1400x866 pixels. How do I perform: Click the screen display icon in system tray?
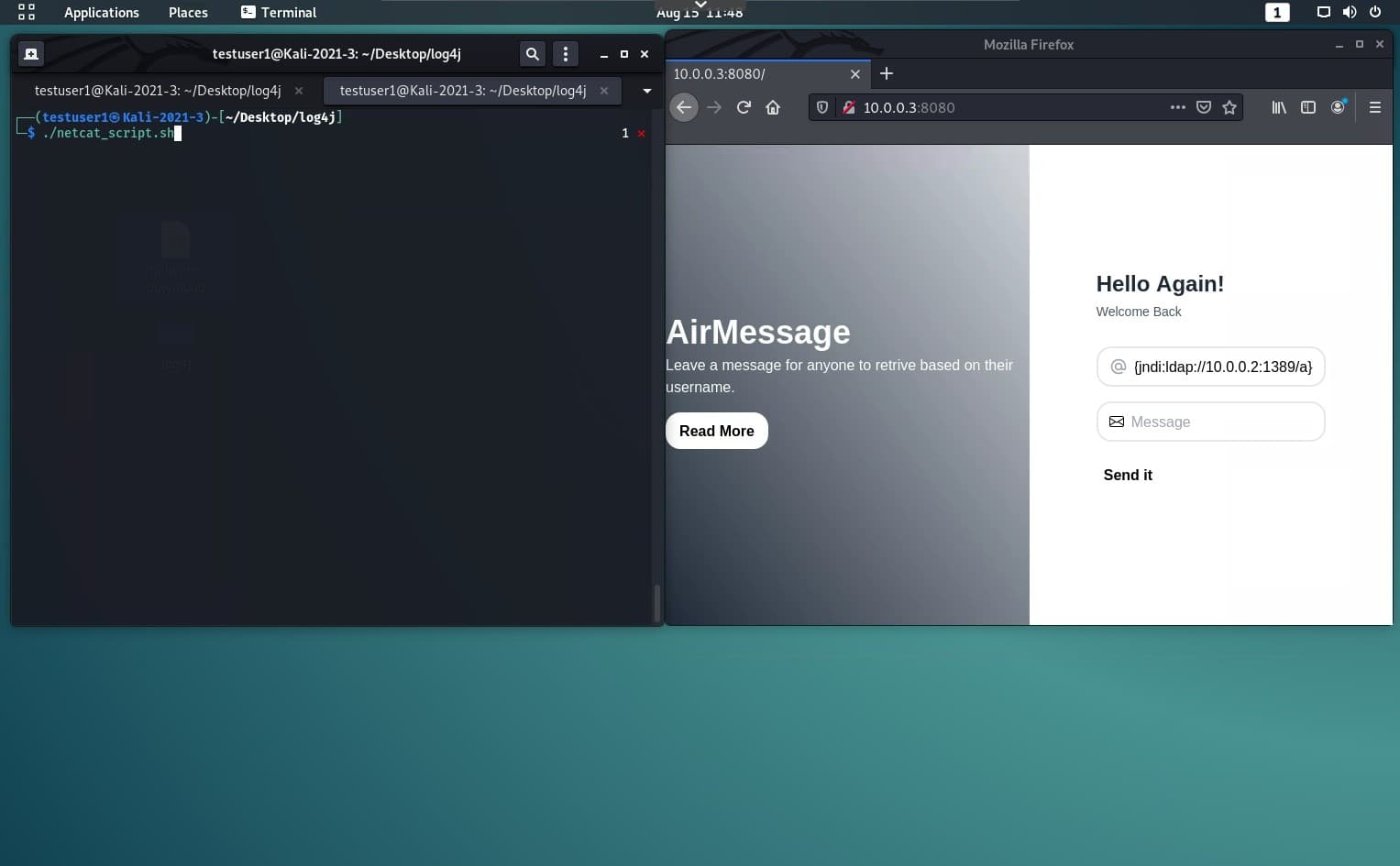click(1323, 12)
